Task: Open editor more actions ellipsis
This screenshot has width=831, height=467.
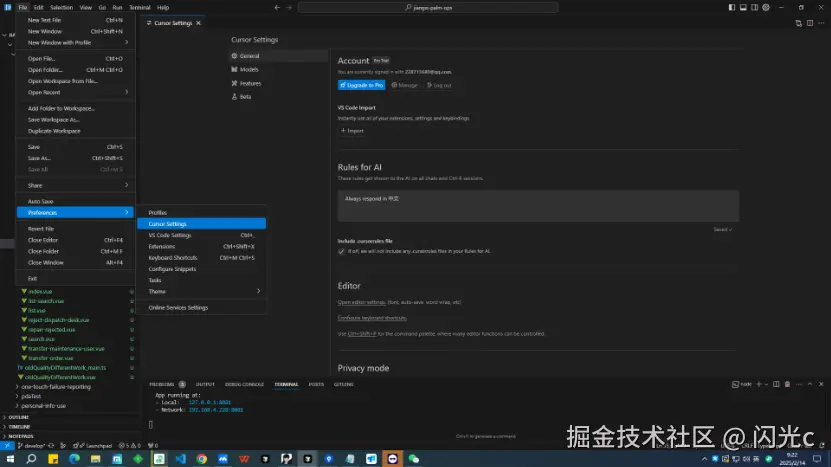Action: [x=821, y=23]
